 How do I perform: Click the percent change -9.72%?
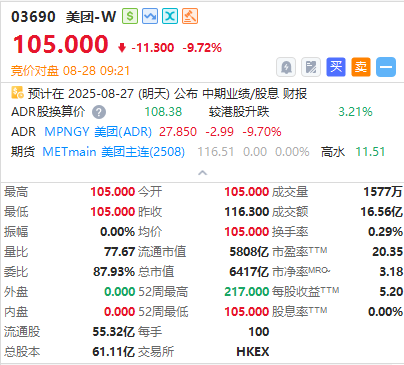[202, 48]
